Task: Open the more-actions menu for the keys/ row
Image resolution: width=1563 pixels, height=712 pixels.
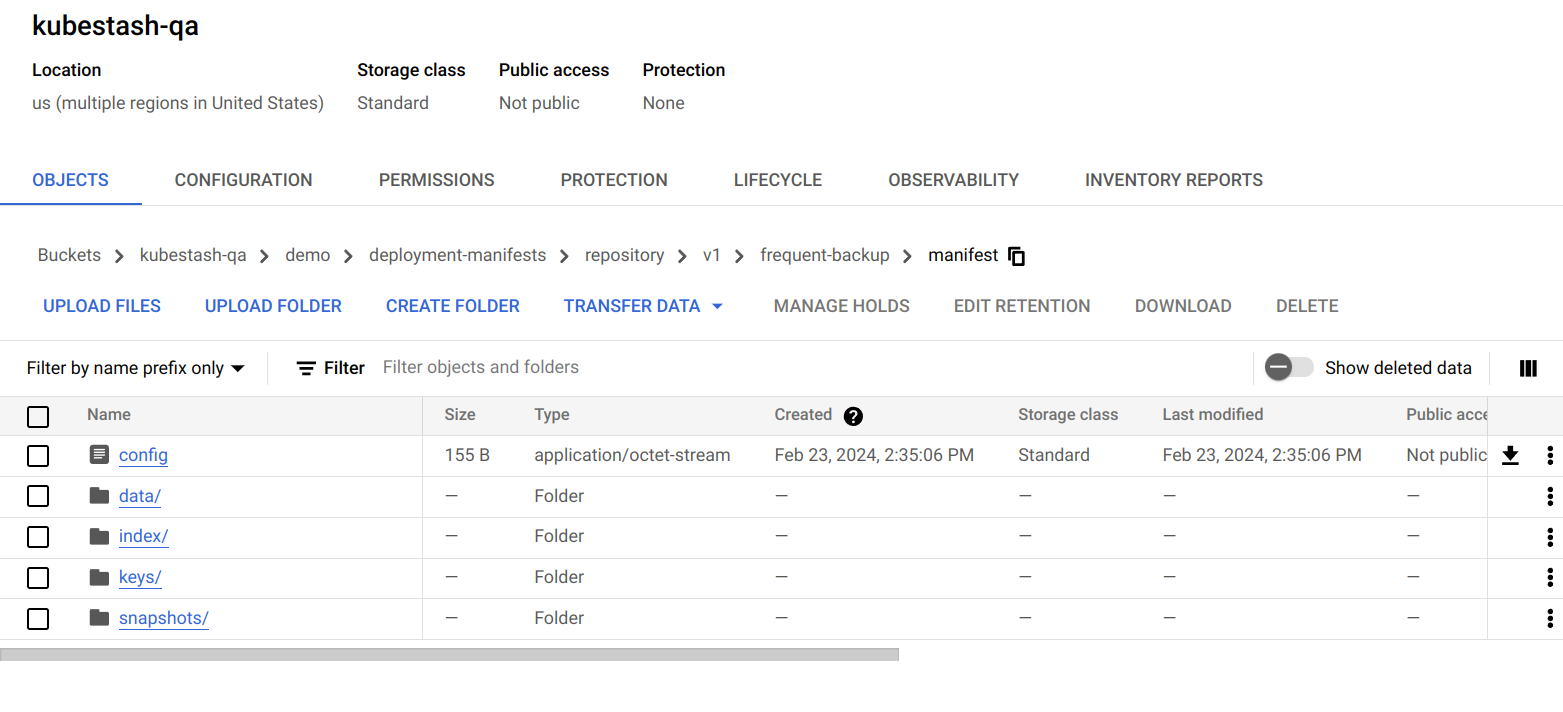Action: (x=1550, y=577)
